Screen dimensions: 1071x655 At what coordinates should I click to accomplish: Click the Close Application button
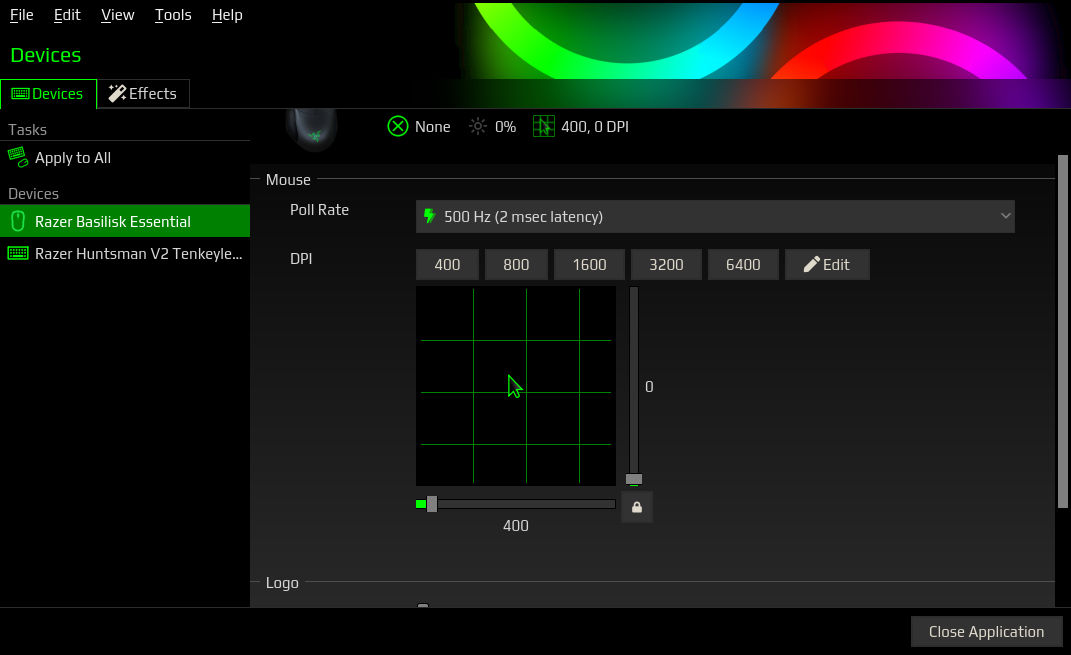[986, 631]
